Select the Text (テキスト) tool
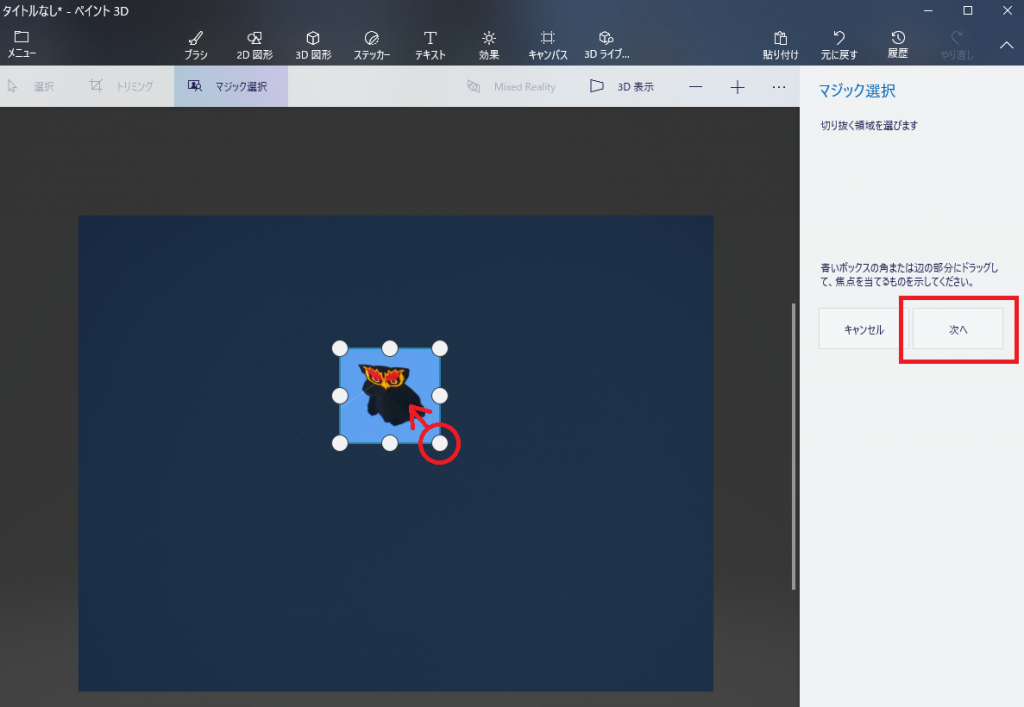Screen dimensions: 1024x707 coord(430,44)
